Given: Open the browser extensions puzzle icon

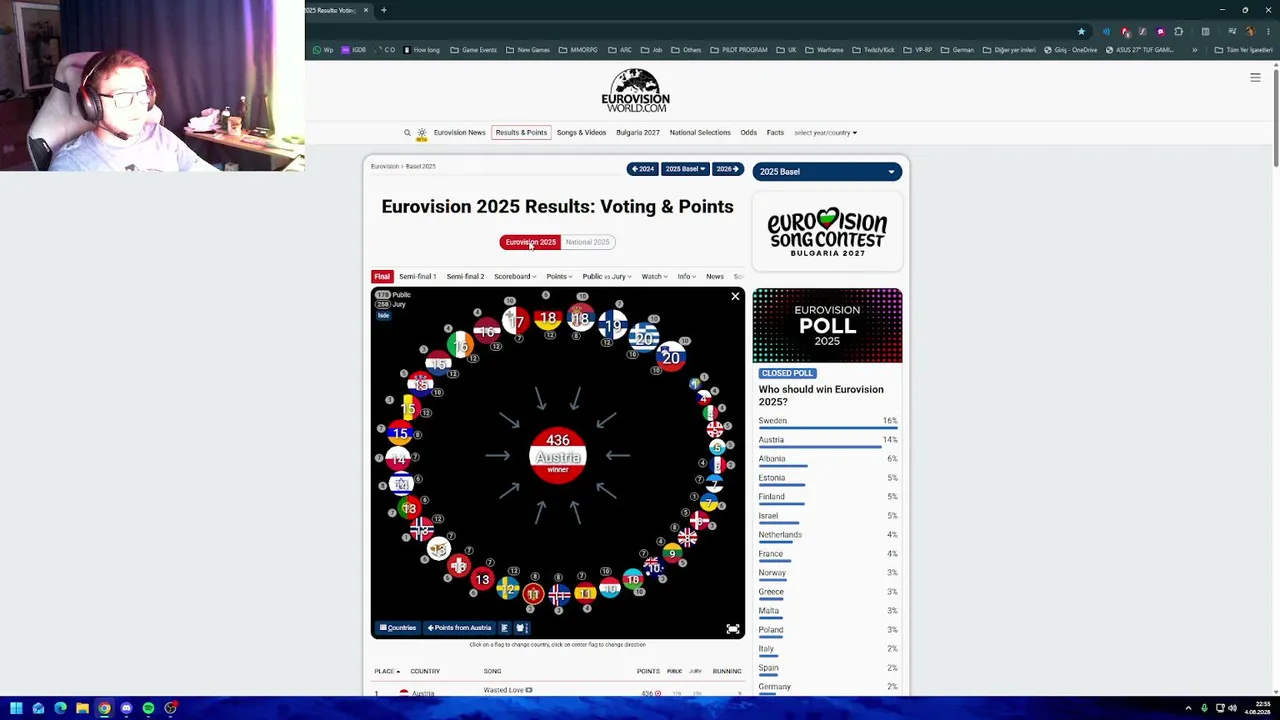Looking at the screenshot, I should coord(1178,31).
